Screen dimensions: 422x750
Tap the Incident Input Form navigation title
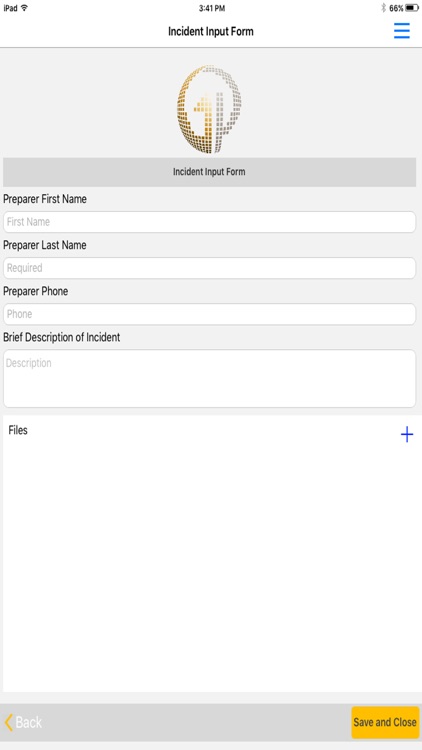[x=211, y=32]
